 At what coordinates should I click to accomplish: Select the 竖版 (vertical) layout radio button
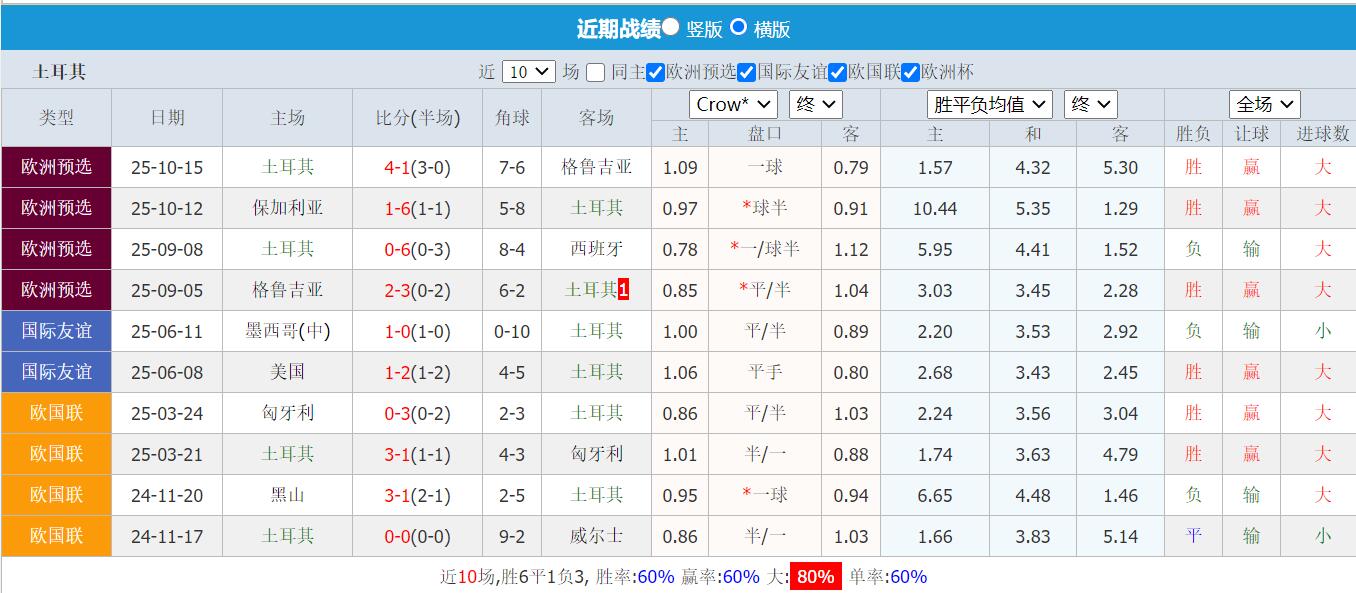tap(672, 29)
